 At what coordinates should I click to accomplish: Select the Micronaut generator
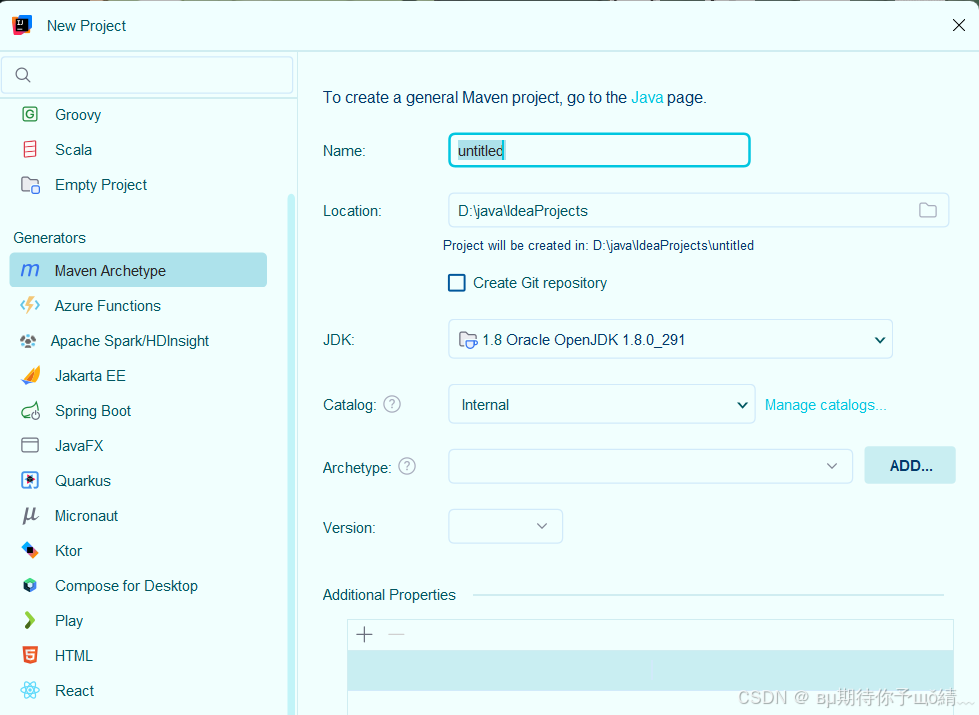86,516
